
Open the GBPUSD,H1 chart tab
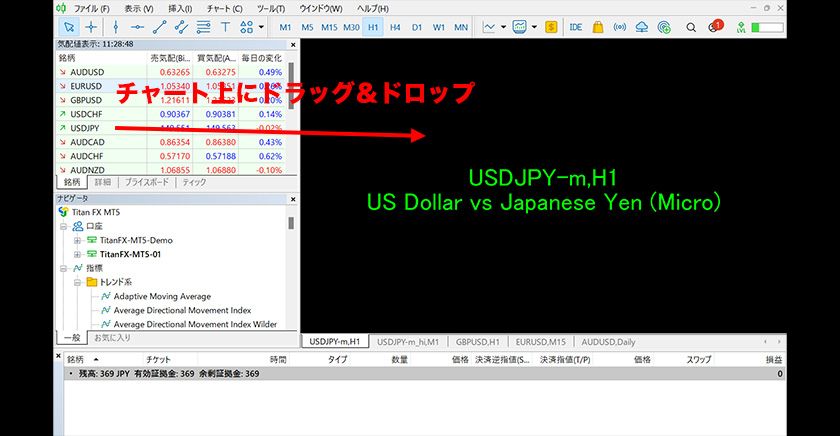tap(477, 342)
